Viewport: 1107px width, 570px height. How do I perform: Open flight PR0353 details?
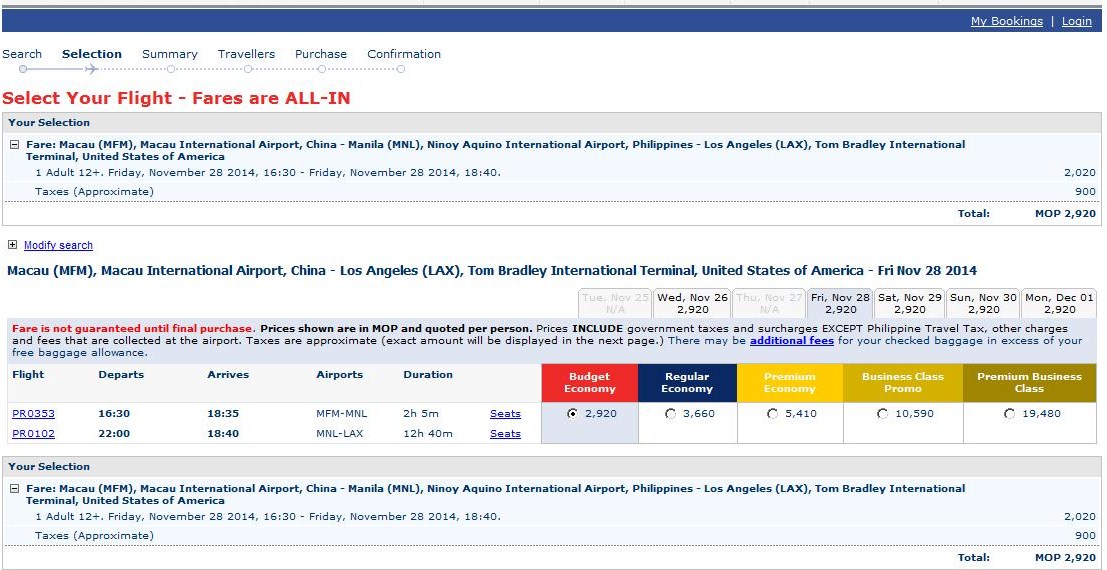[33, 414]
